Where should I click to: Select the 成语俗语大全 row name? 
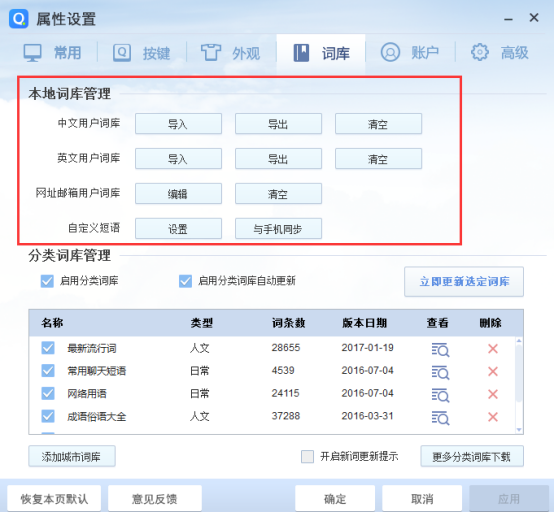[97, 417]
